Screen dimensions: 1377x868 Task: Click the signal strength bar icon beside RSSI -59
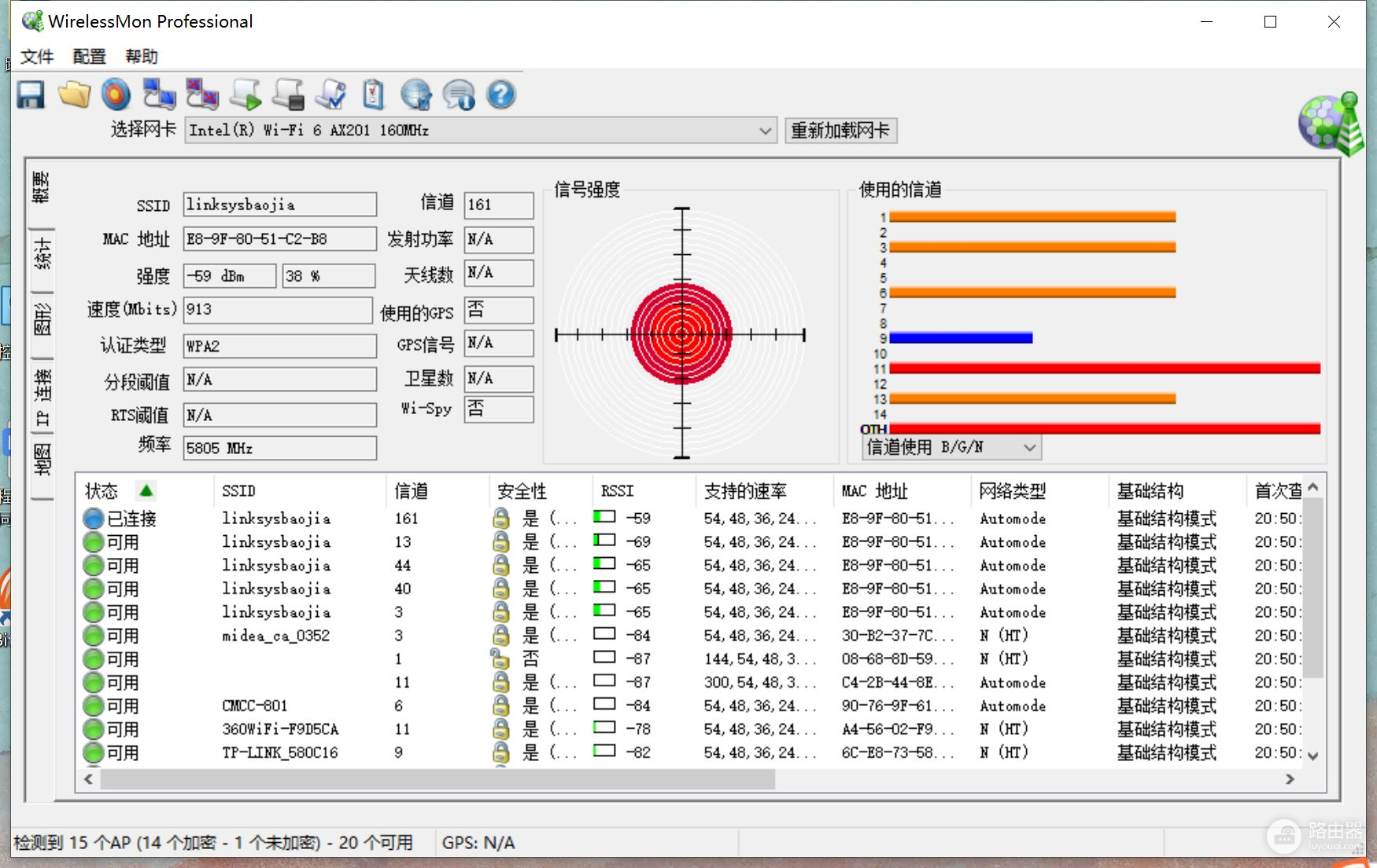pyautogui.click(x=604, y=517)
